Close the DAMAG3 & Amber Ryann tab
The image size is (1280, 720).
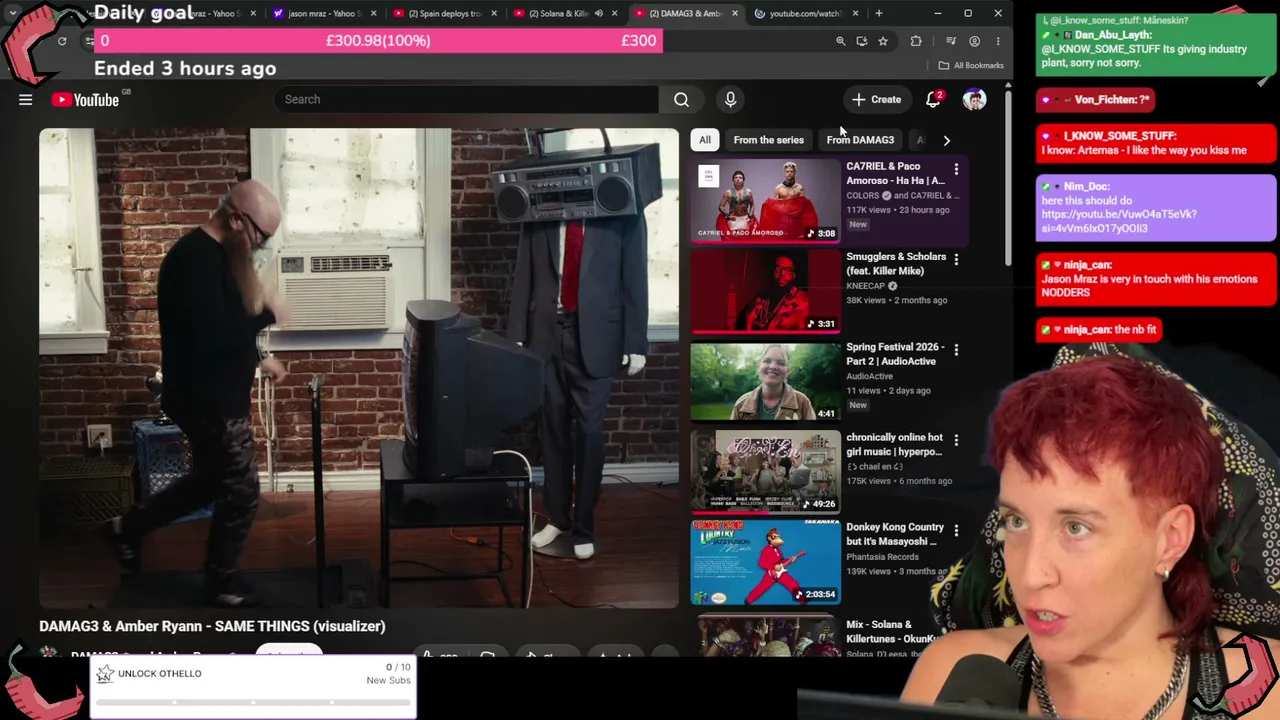[x=735, y=13]
